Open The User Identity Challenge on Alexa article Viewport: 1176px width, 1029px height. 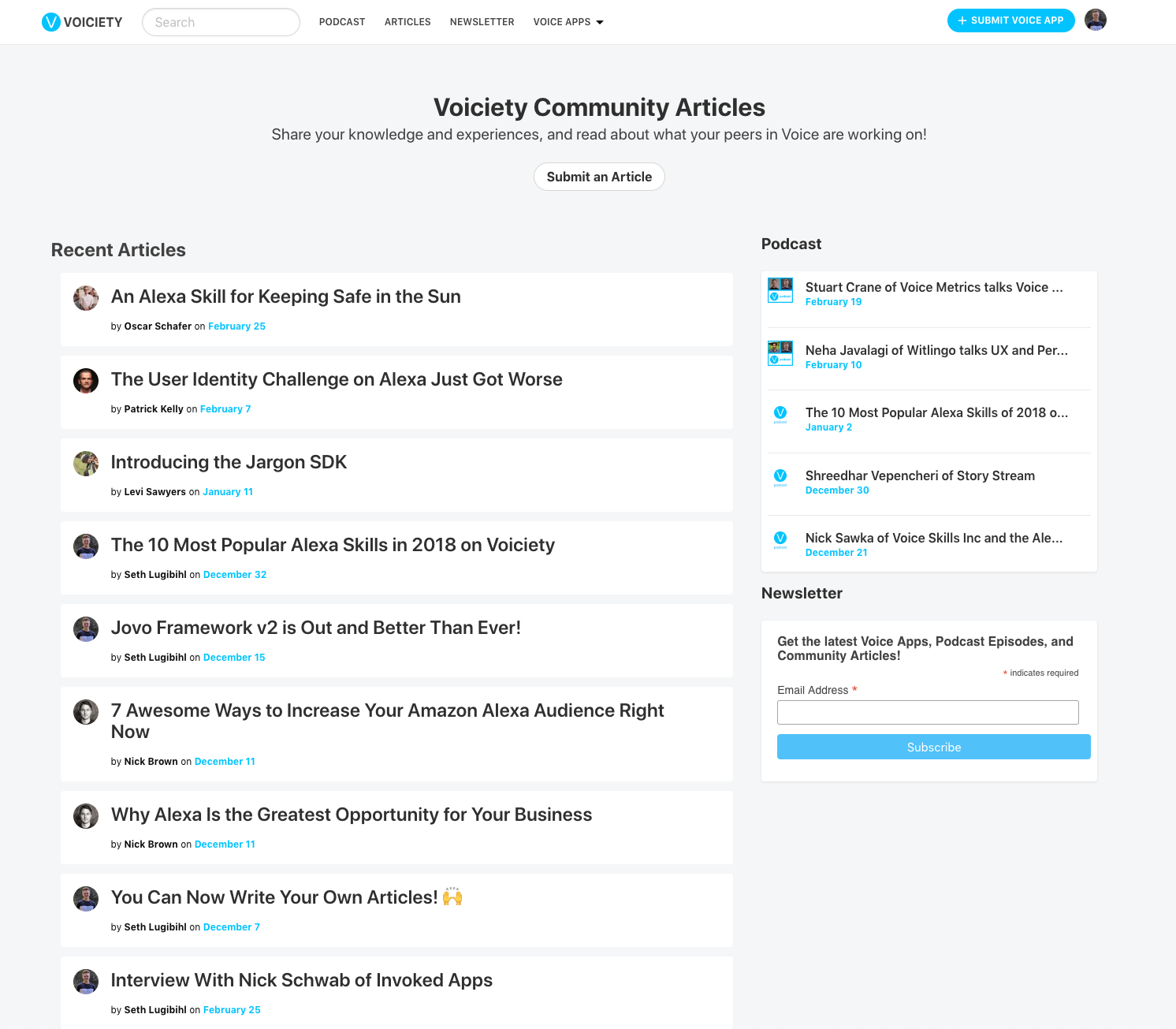[337, 379]
